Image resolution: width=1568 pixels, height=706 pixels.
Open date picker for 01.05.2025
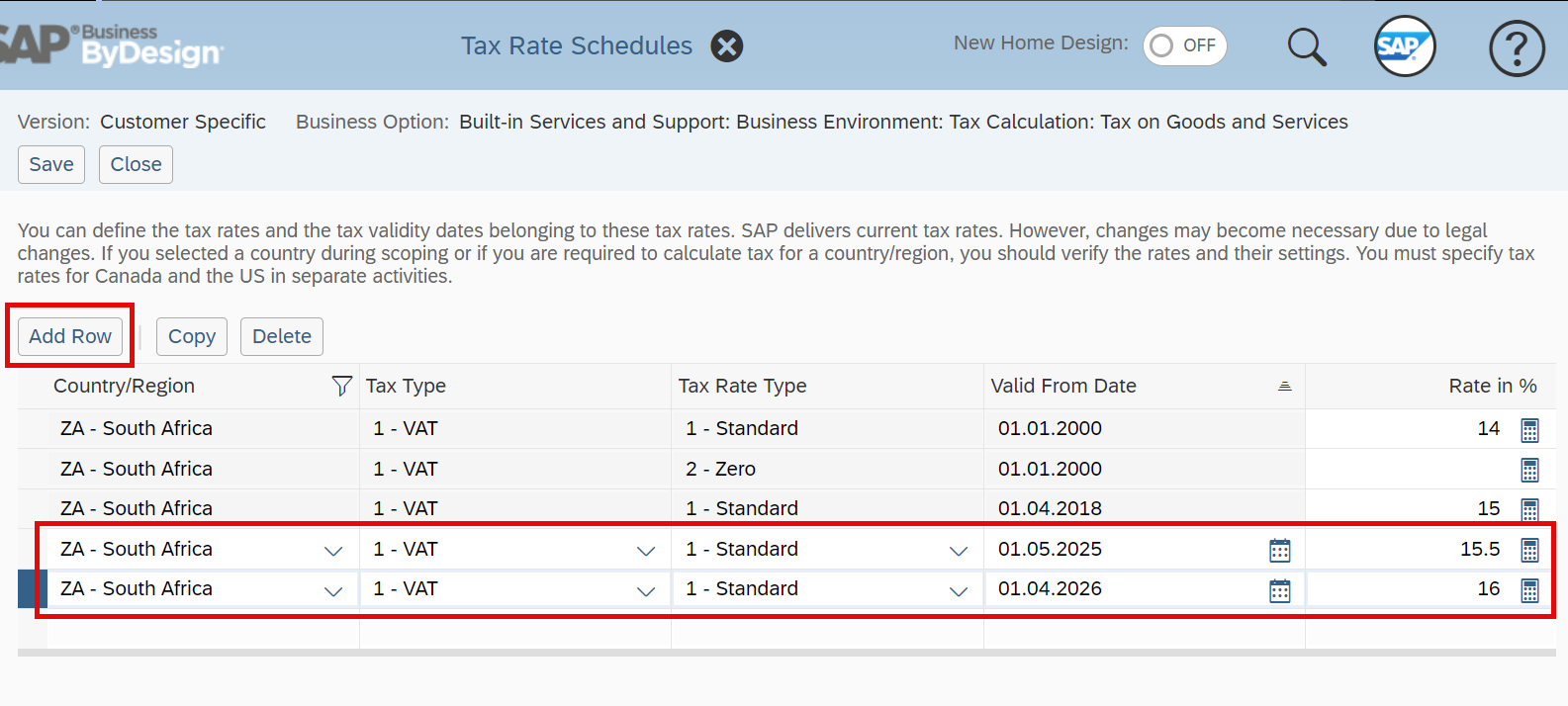[1280, 551]
